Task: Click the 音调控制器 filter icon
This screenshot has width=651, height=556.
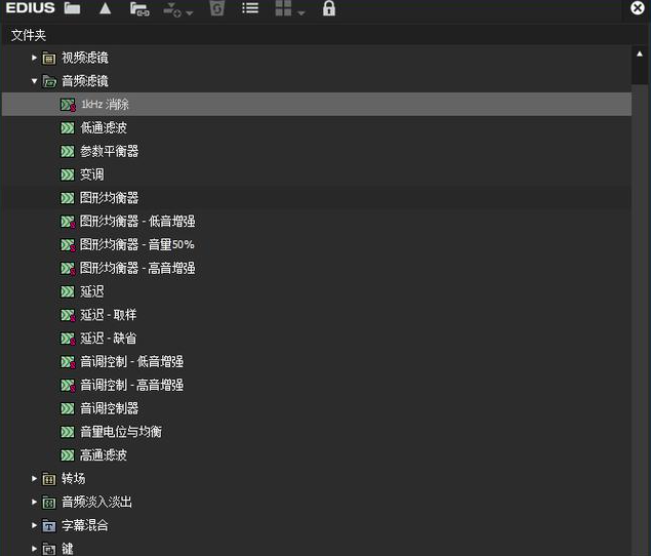Action: (67, 409)
